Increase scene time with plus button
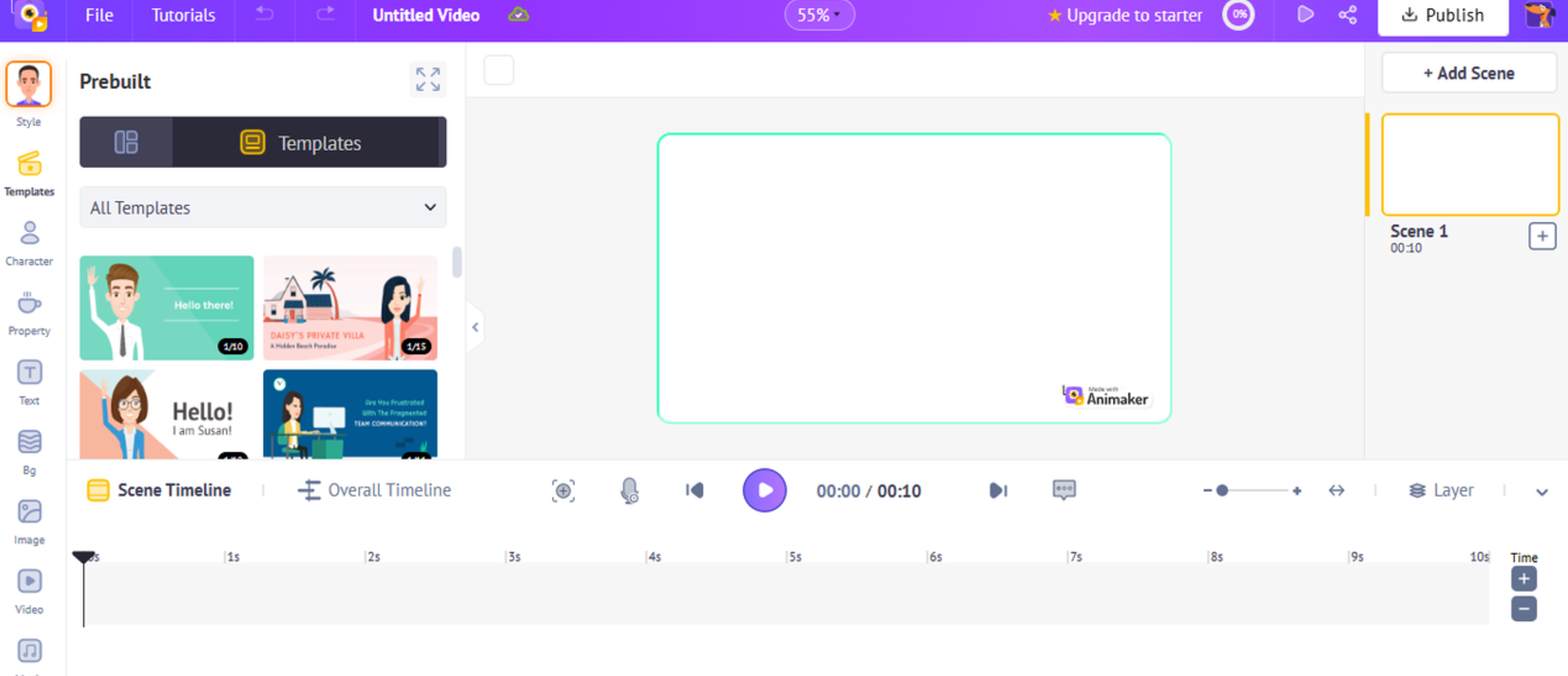 coord(1524,579)
